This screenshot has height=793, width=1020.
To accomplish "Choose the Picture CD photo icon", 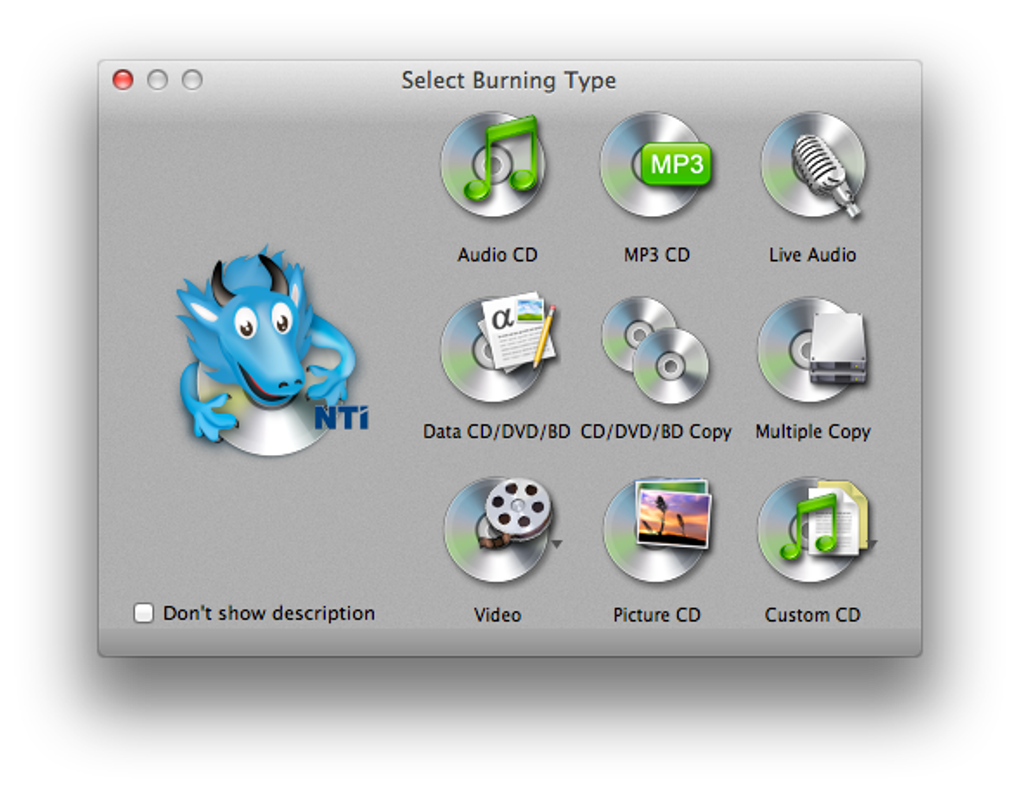I will pyautogui.click(x=657, y=529).
